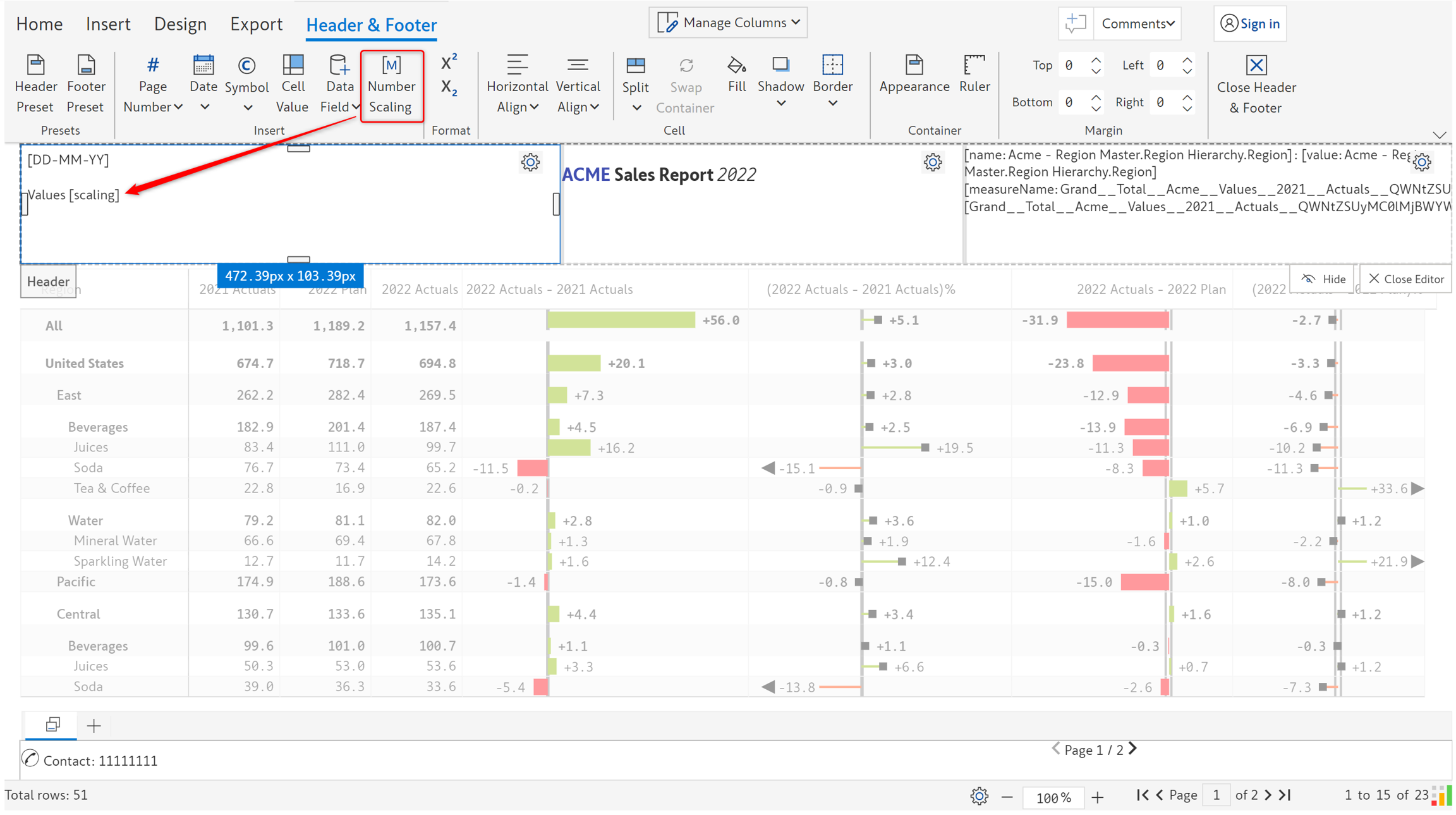Open the Manage Columns dropdown
1456x815 pixels.
point(728,23)
